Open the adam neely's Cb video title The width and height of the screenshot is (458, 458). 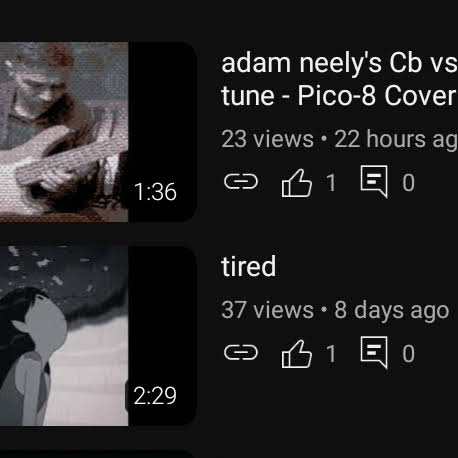point(339,79)
